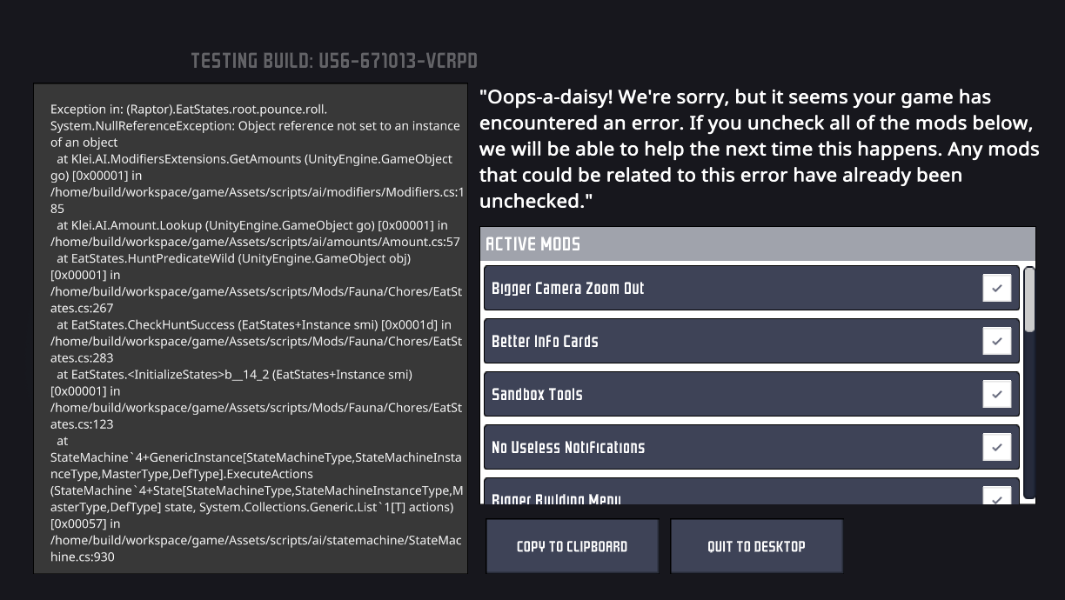Click Copy to Clipboard button
Viewport: 1065px width, 600px height.
tap(572, 546)
